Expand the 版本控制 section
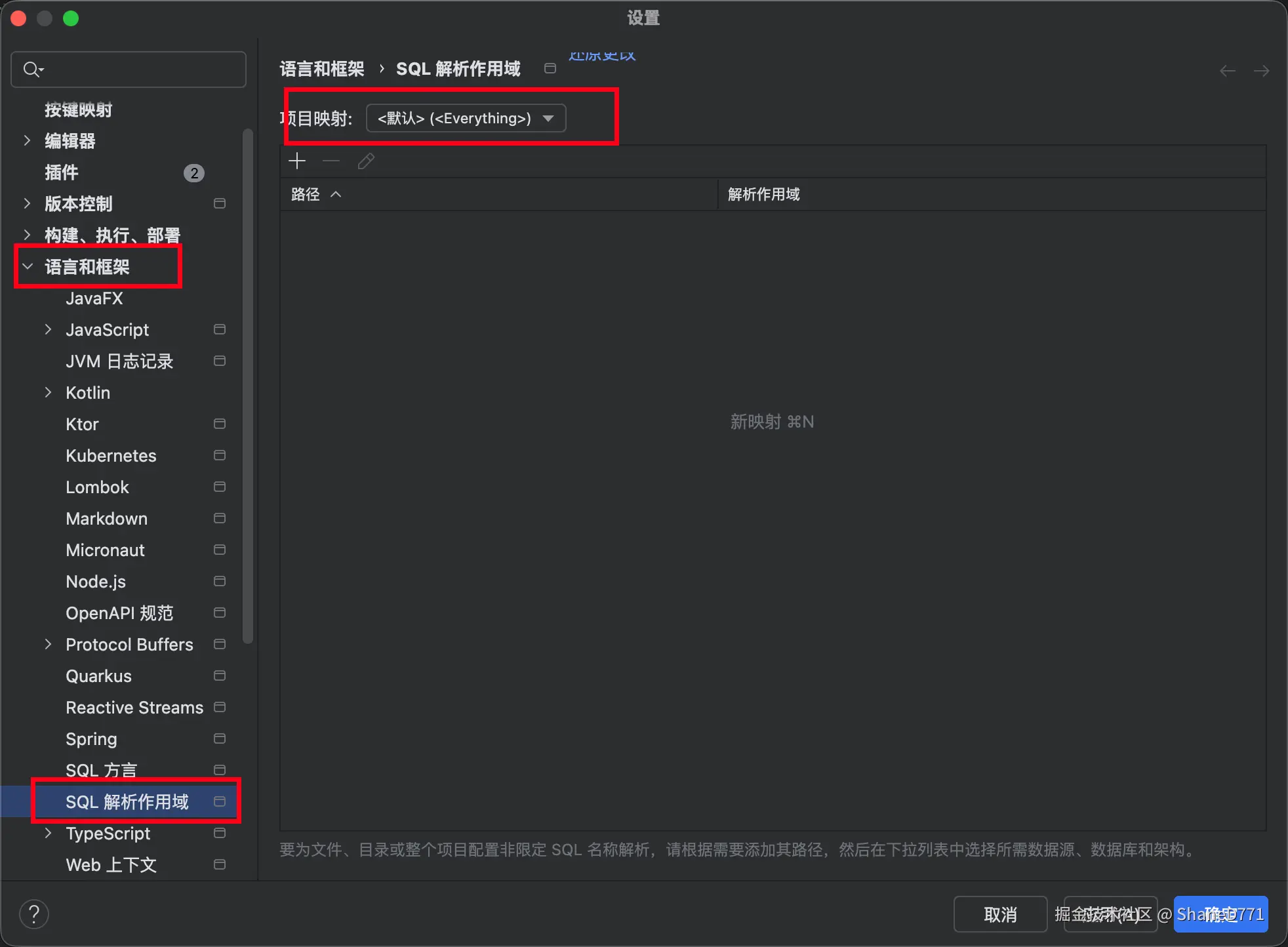 click(27, 203)
